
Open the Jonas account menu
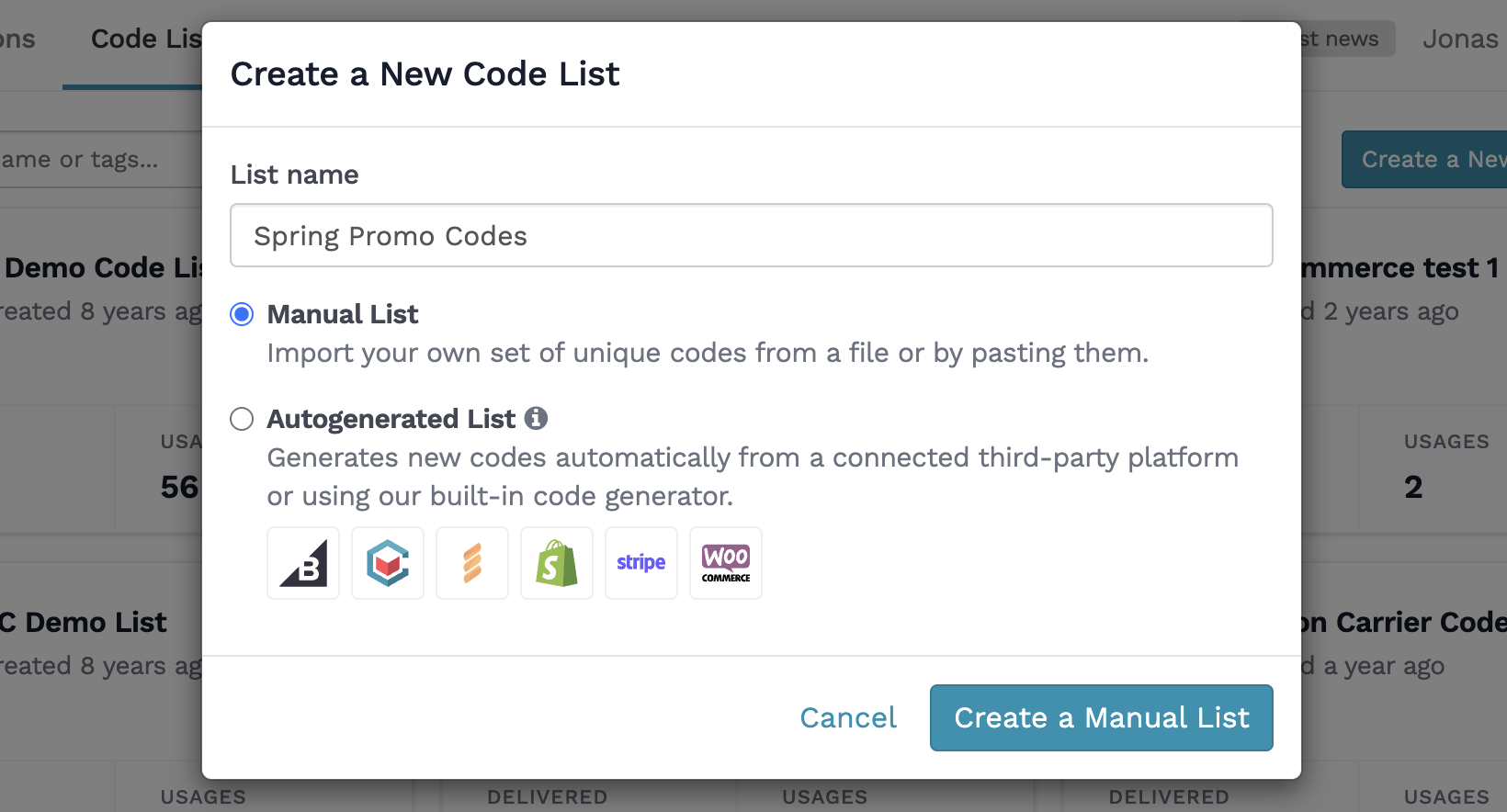(x=1459, y=39)
